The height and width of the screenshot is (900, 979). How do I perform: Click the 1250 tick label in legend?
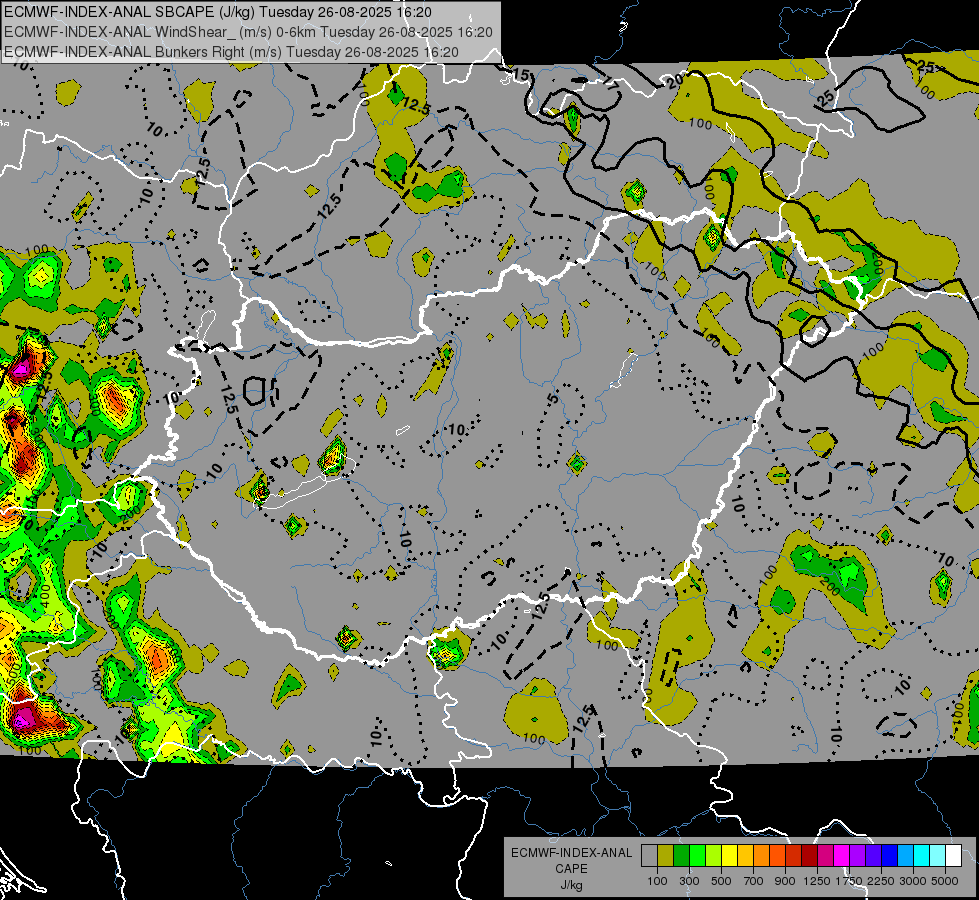pyautogui.click(x=817, y=881)
